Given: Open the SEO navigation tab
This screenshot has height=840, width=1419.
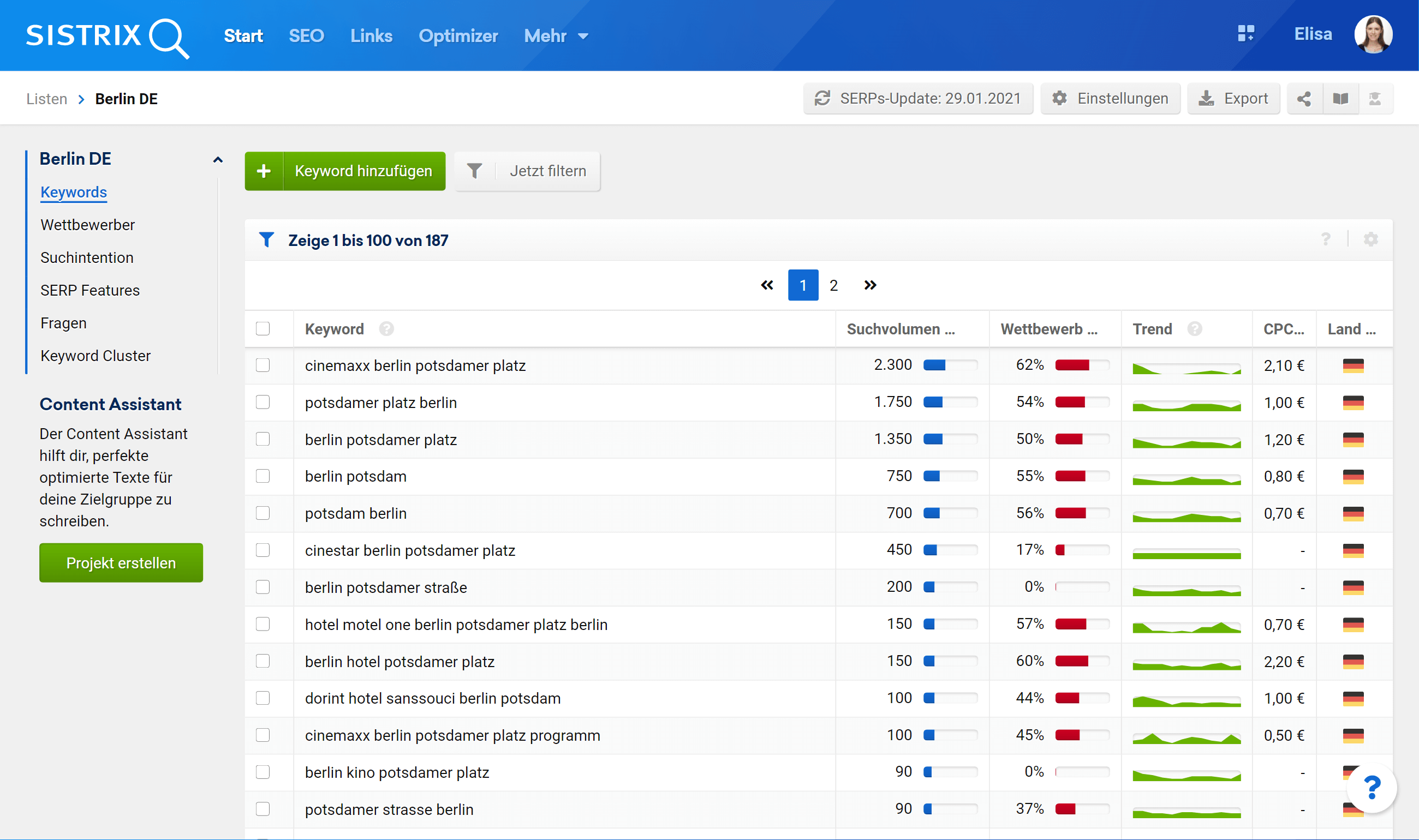Looking at the screenshot, I should pos(306,36).
